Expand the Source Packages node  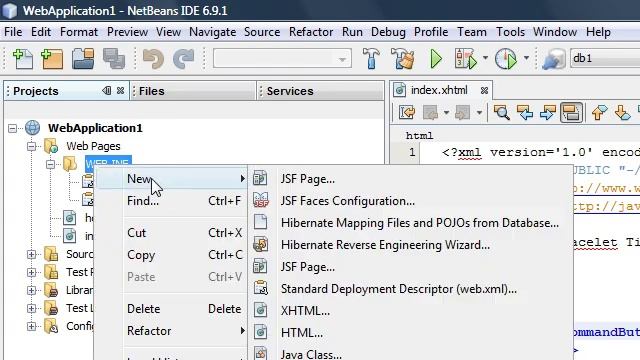click(x=31, y=254)
